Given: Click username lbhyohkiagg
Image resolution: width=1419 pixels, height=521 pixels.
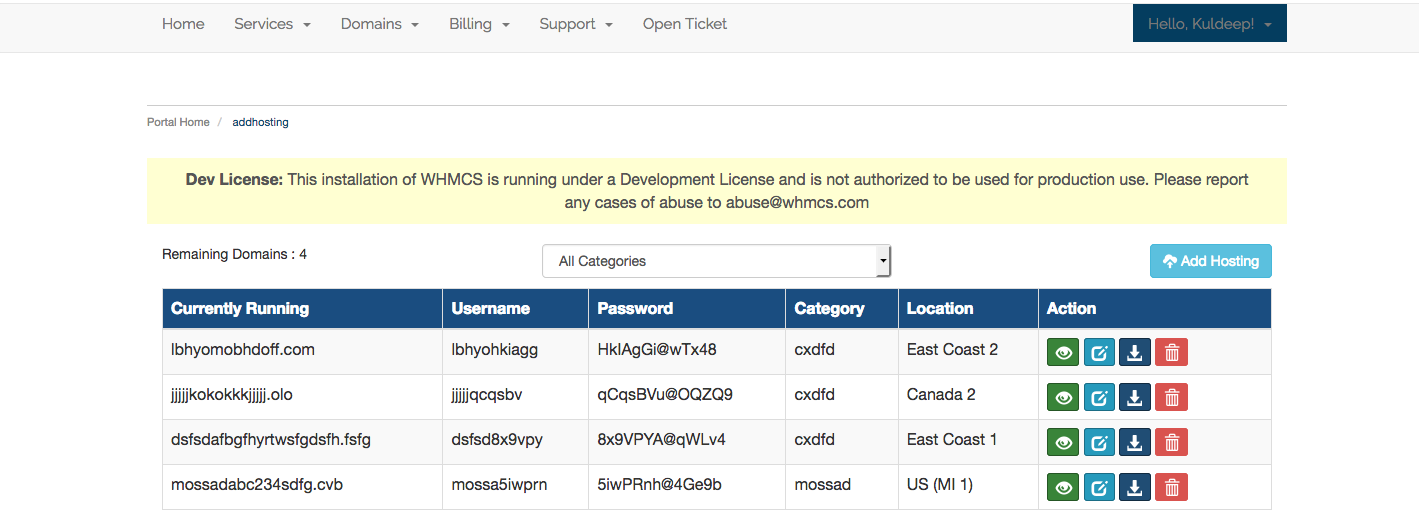Looking at the screenshot, I should [495, 350].
